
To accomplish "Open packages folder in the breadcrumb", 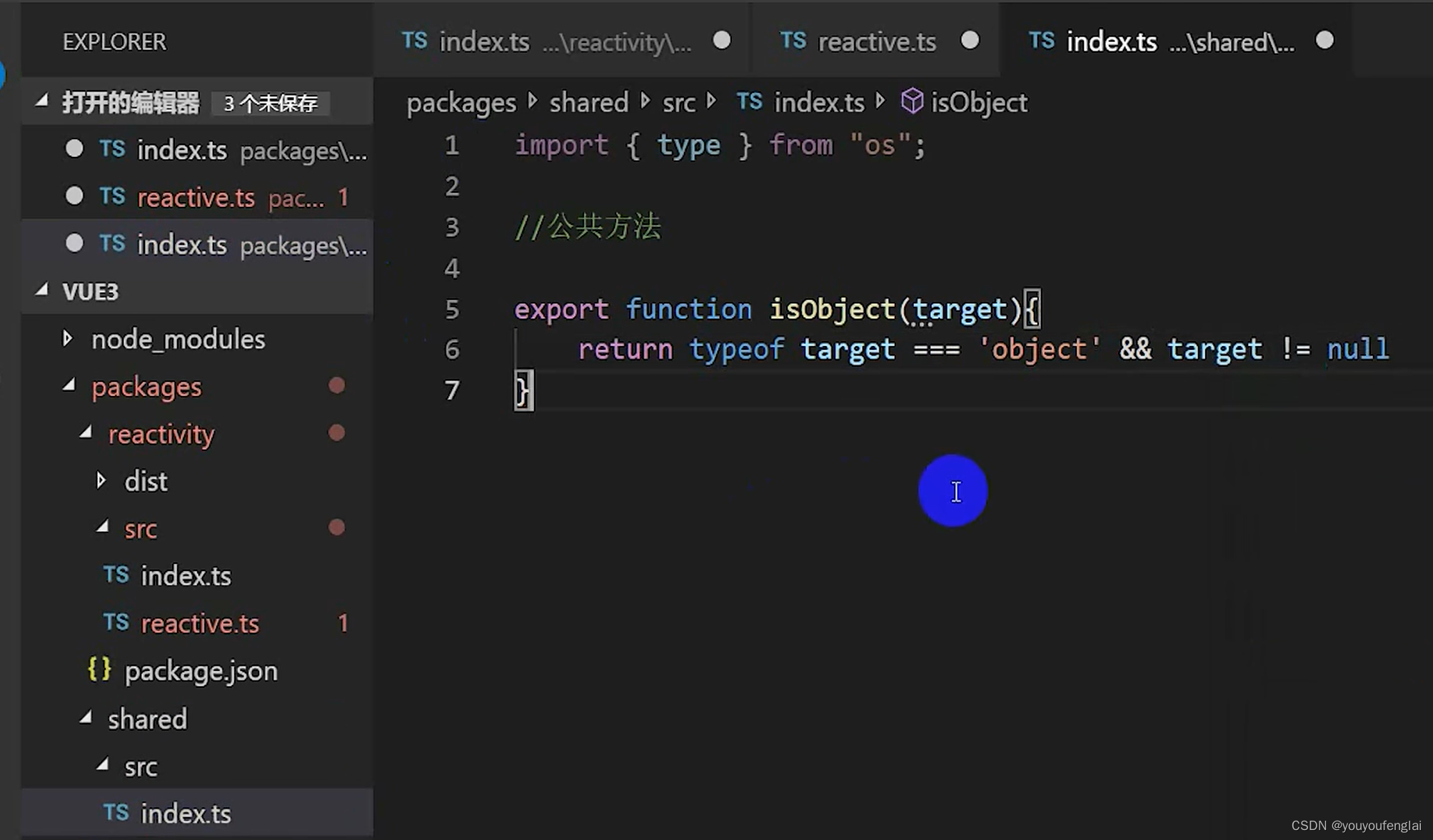I will coord(460,101).
